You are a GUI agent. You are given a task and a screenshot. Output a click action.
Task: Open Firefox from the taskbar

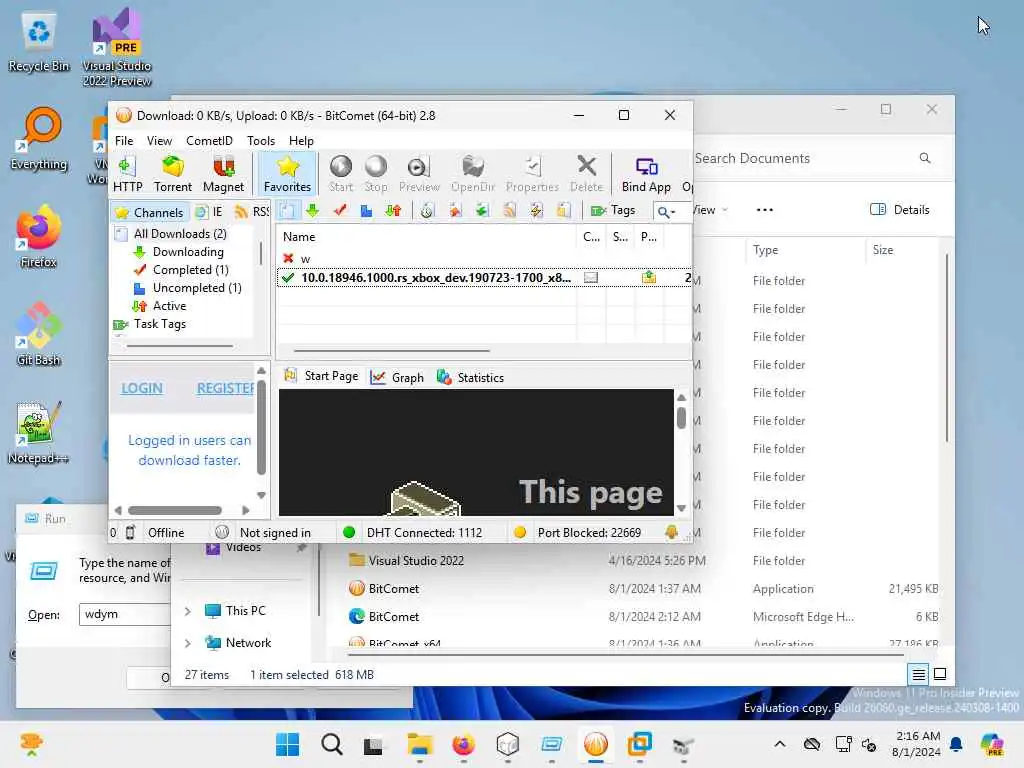point(464,744)
